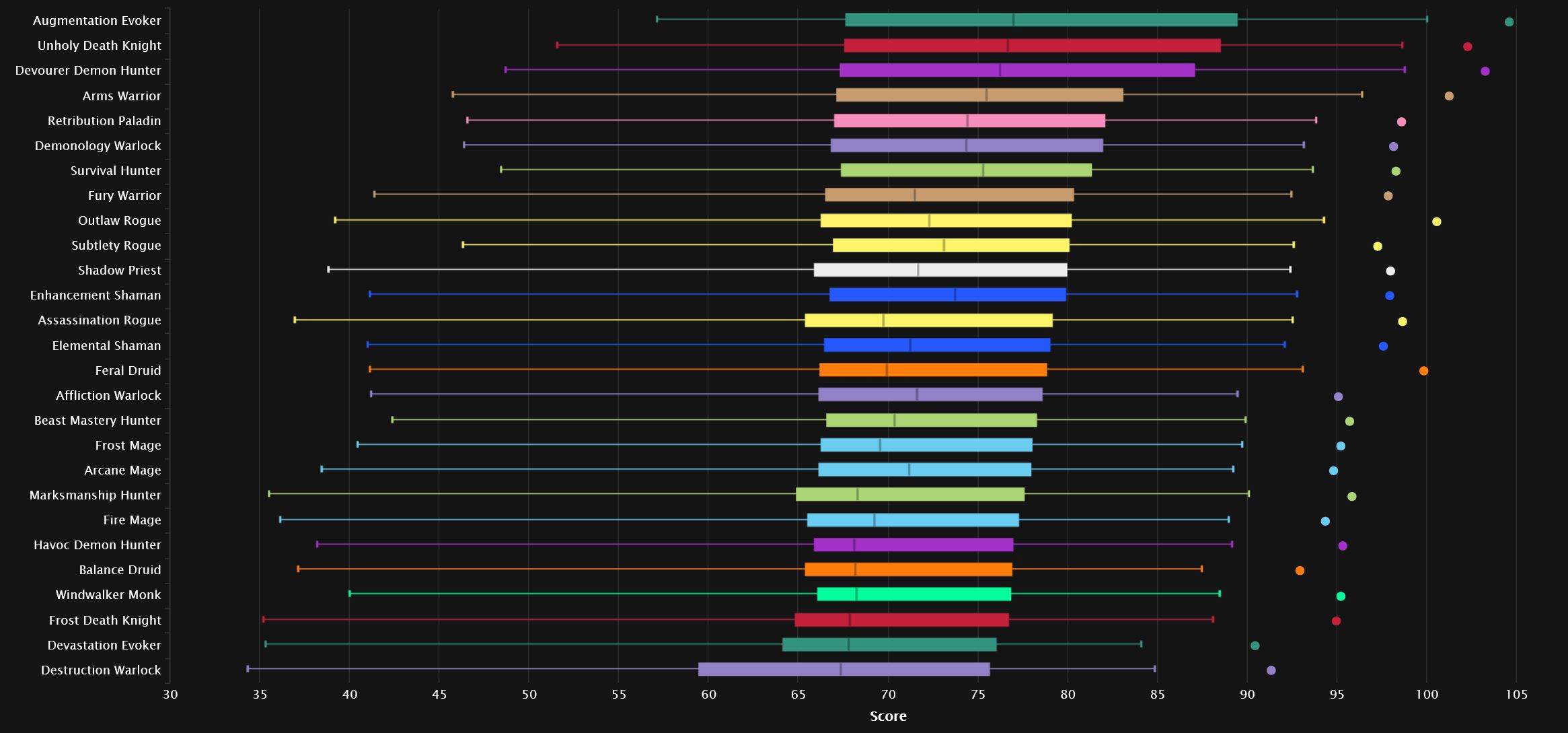1568x733 pixels.
Task: Click the Havoc Demon Hunter label
Action: (x=98, y=545)
